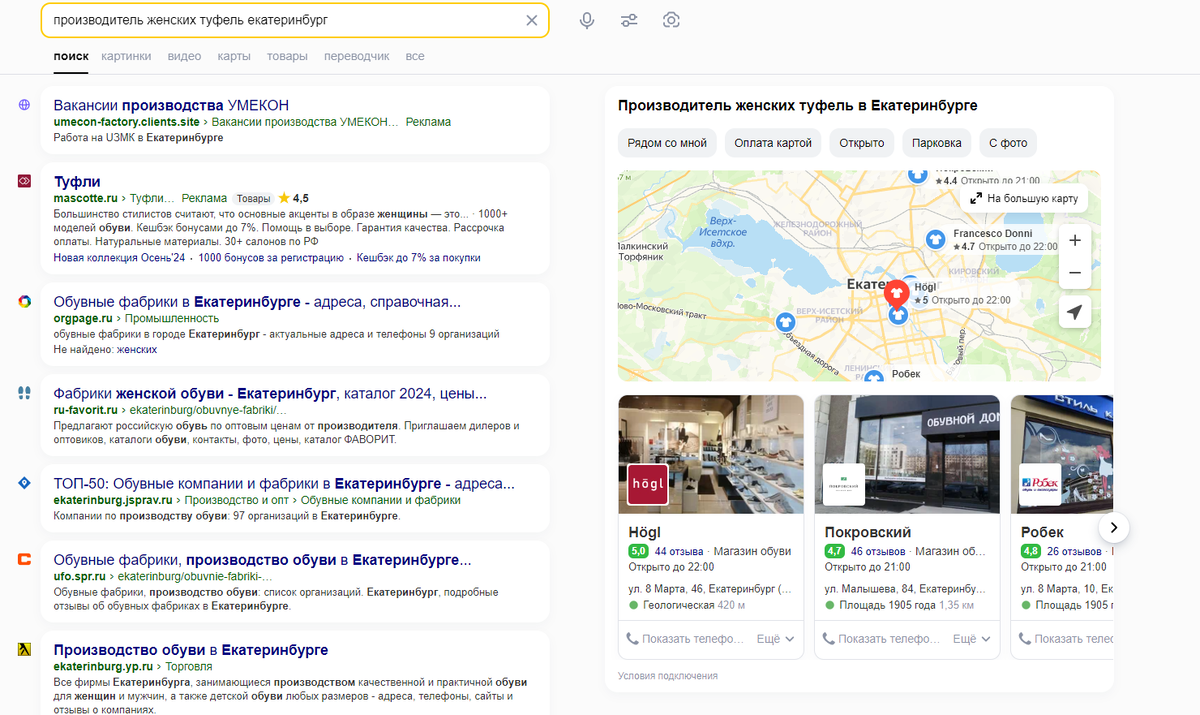Expand Ещё menu on Покровский card
The width and height of the screenshot is (1200, 715).
click(971, 639)
